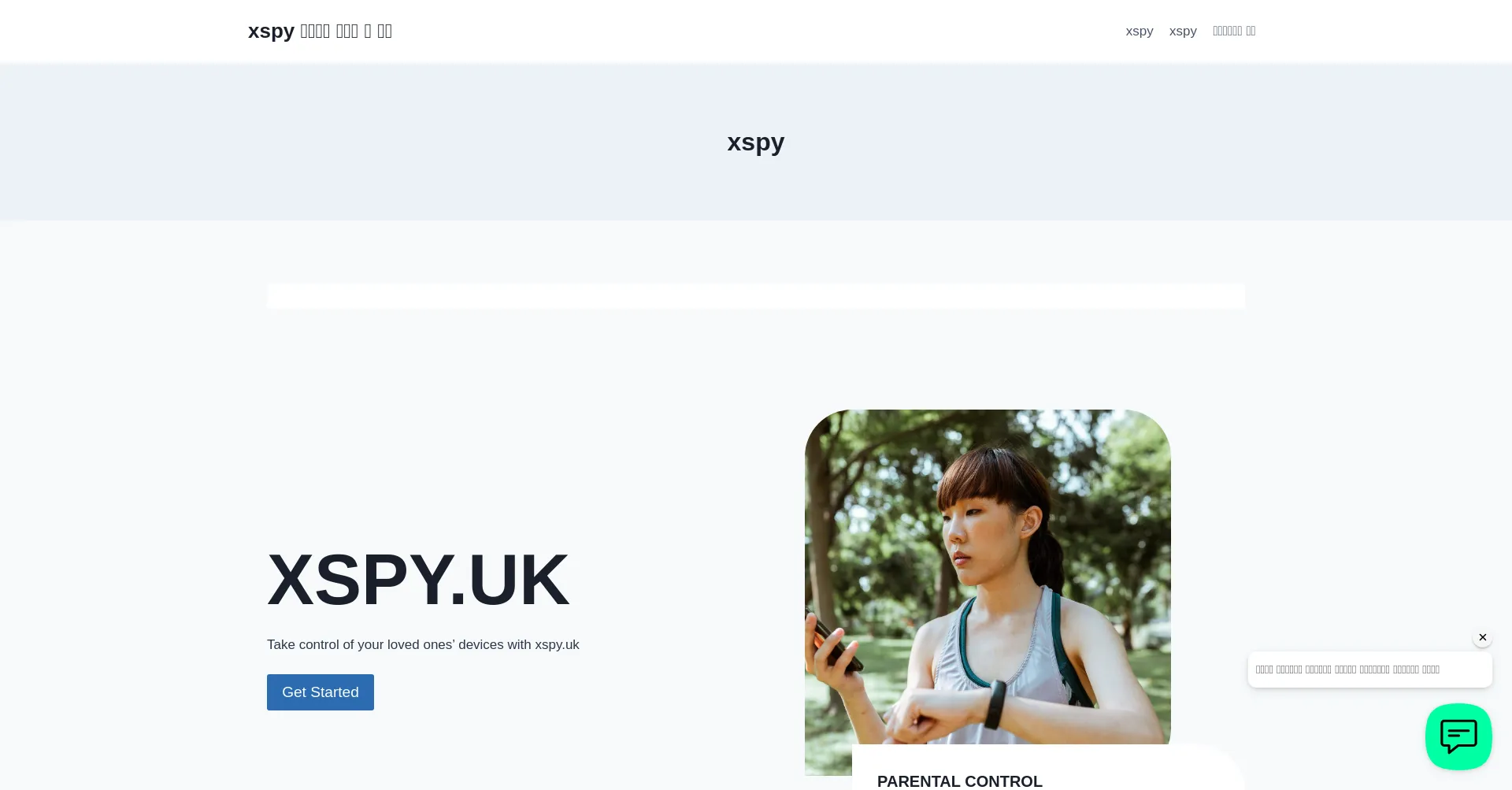Click the smartphone in the woman's hand

[839, 646]
